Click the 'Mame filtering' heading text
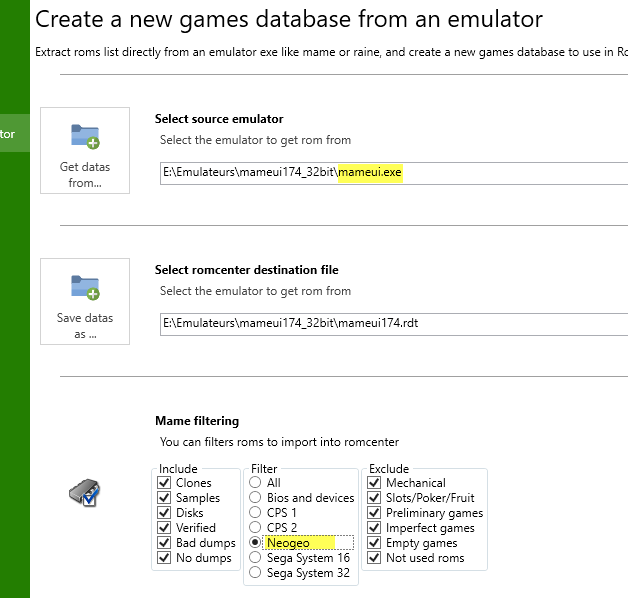Viewport: 628px width, 598px height. coord(197,421)
